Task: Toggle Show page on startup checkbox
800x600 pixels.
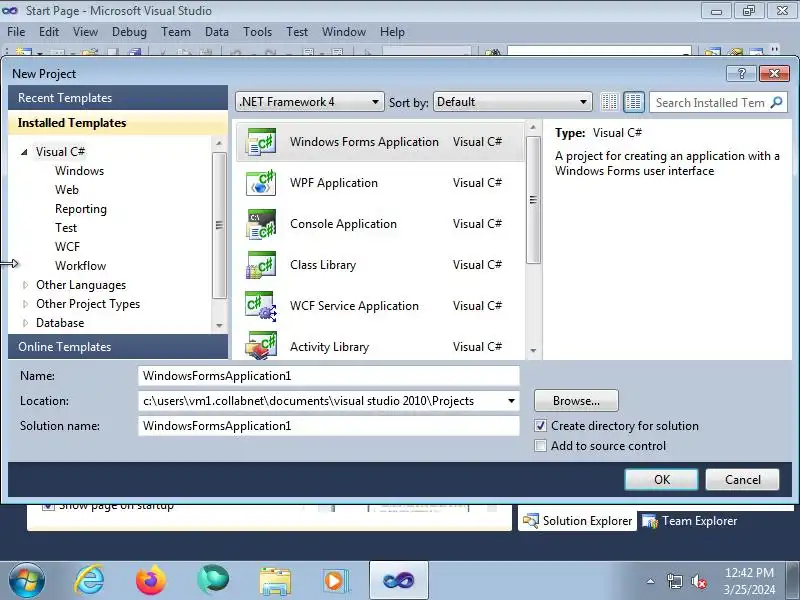Action: pos(48,506)
